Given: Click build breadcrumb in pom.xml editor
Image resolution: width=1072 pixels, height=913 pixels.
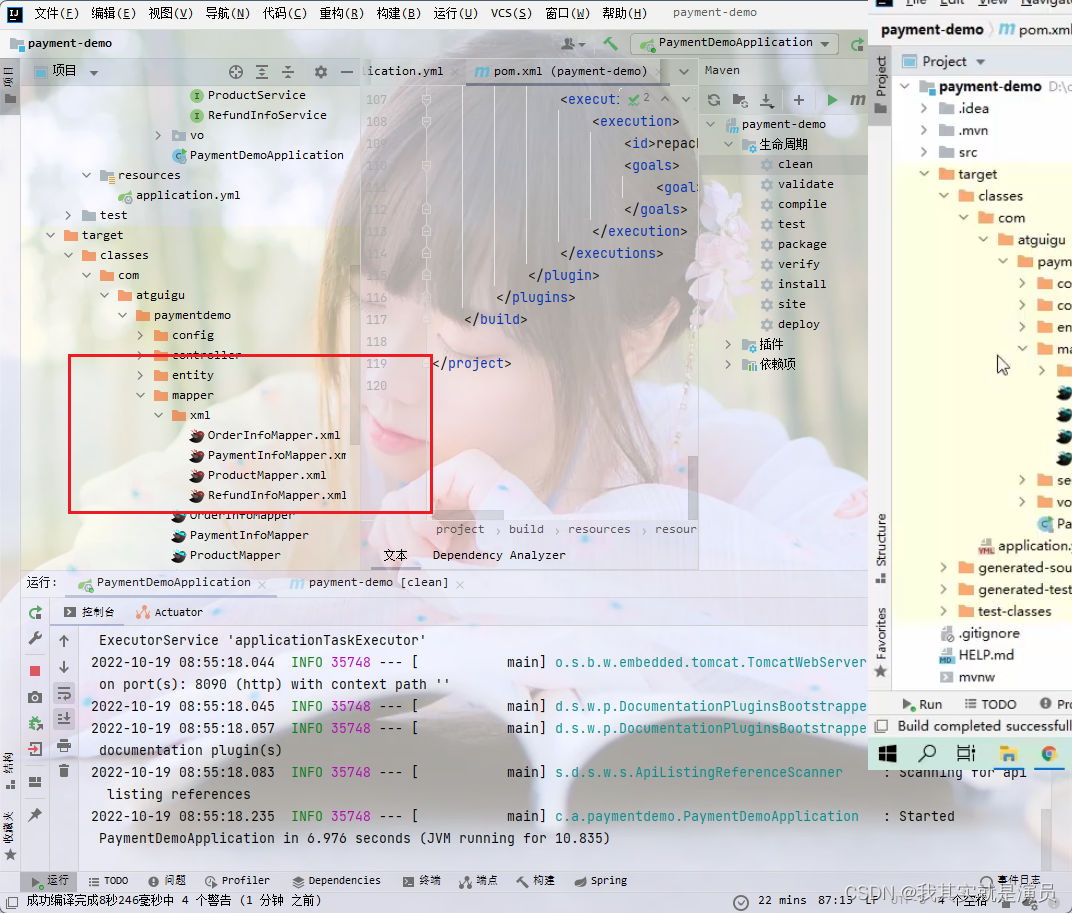Looking at the screenshot, I should click(x=526, y=529).
